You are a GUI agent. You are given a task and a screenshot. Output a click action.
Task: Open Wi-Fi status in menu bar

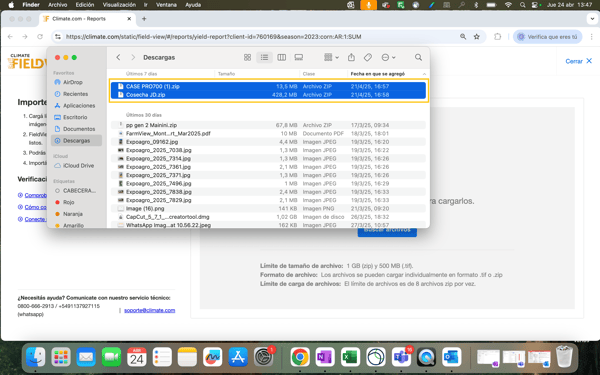pyautogui.click(x=508, y=5)
